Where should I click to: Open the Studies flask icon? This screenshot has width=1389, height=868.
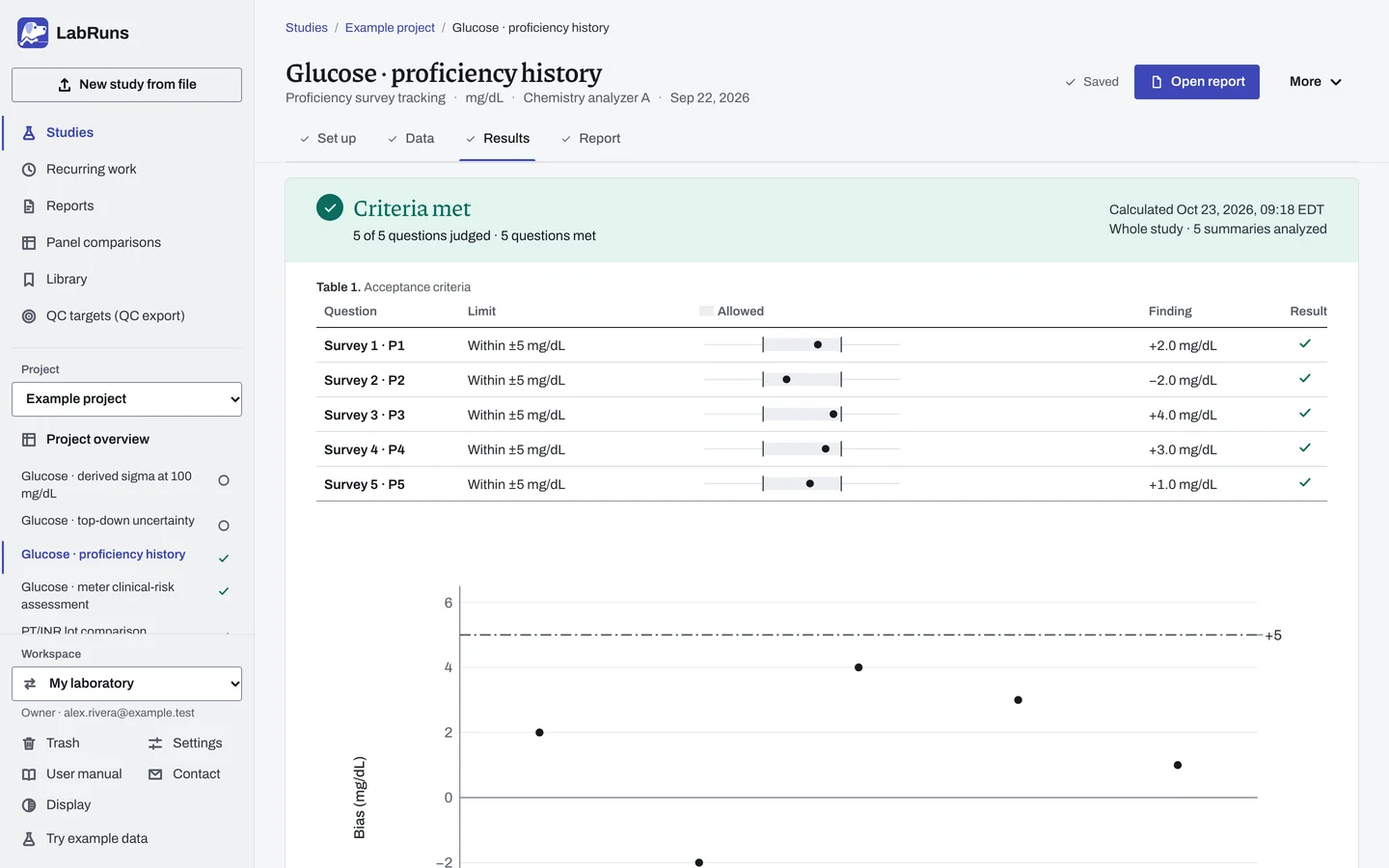[29, 133]
